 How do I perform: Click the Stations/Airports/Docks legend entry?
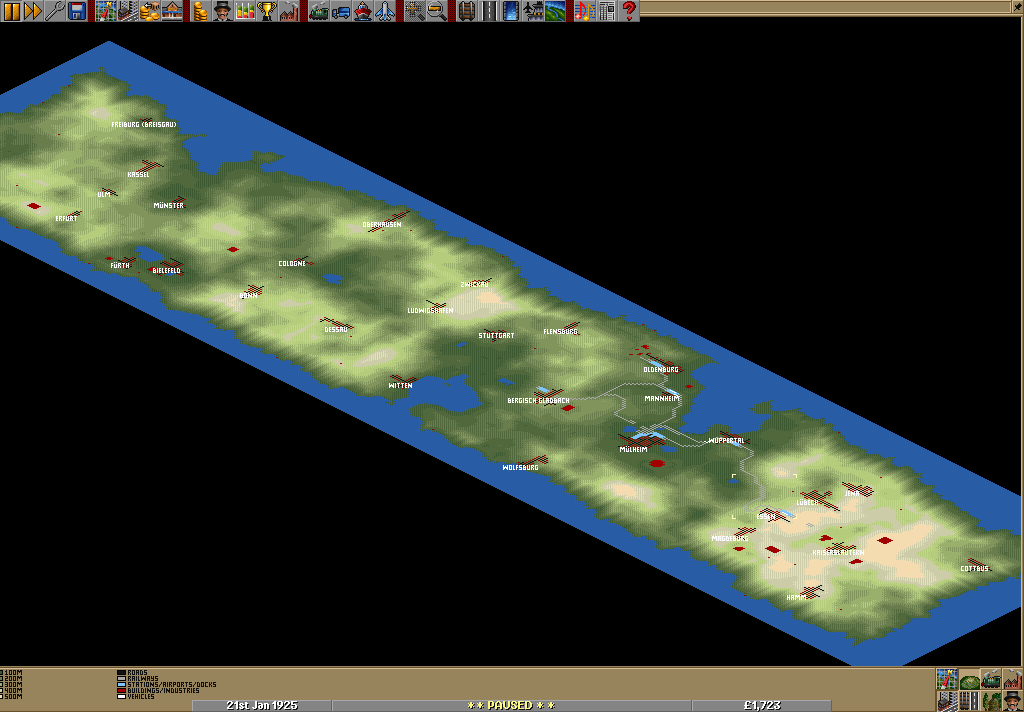click(167, 685)
